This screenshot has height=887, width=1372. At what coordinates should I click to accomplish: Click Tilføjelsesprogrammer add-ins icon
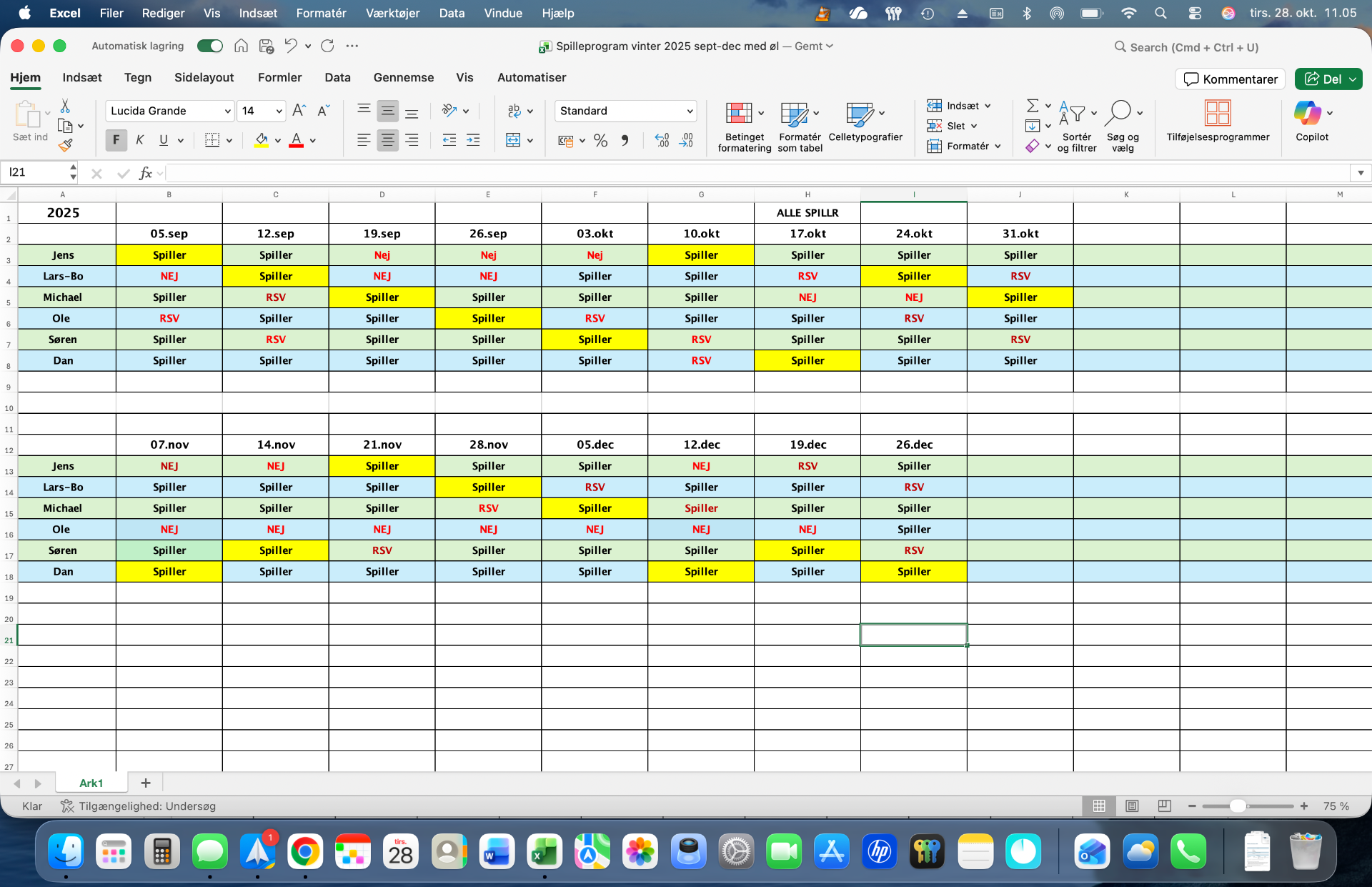point(1218,113)
